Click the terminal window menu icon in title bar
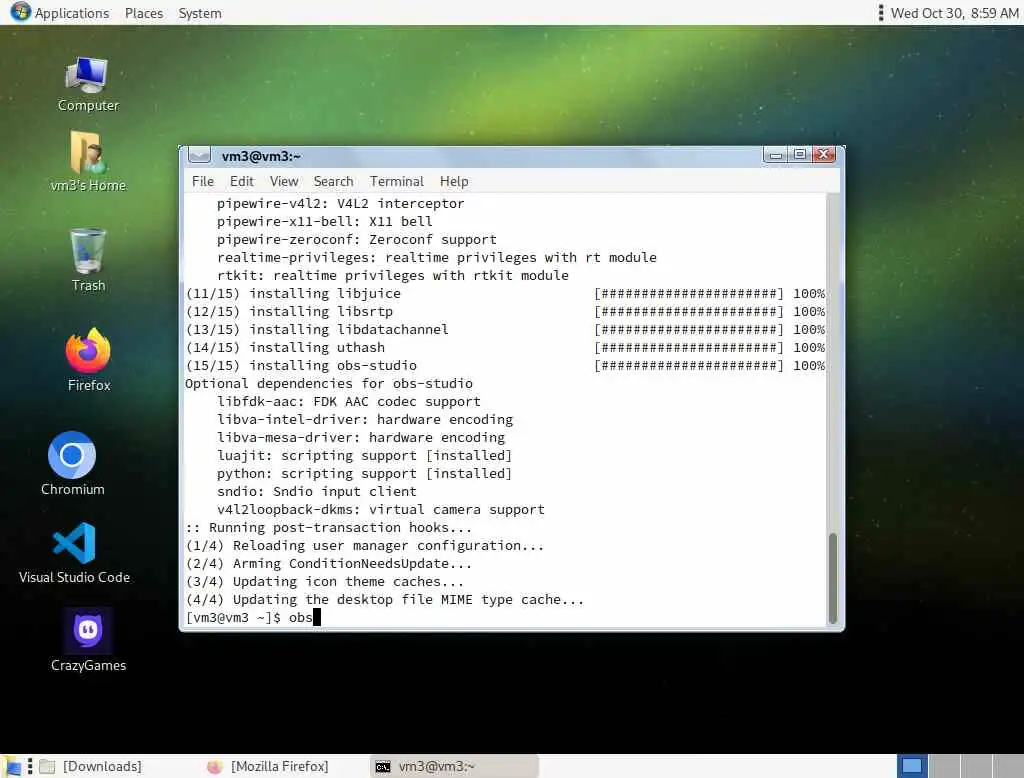This screenshot has width=1024, height=778. point(199,155)
